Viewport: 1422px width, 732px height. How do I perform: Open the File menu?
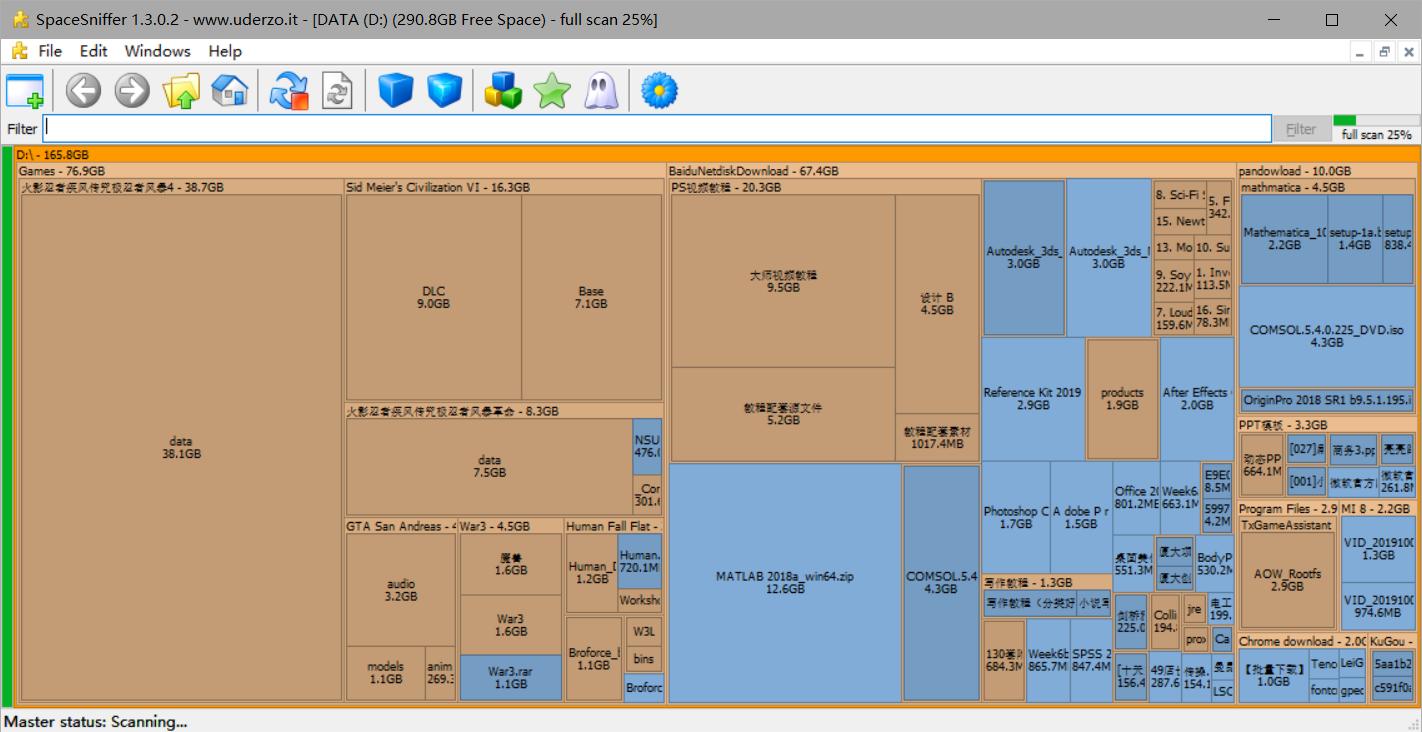pos(49,51)
